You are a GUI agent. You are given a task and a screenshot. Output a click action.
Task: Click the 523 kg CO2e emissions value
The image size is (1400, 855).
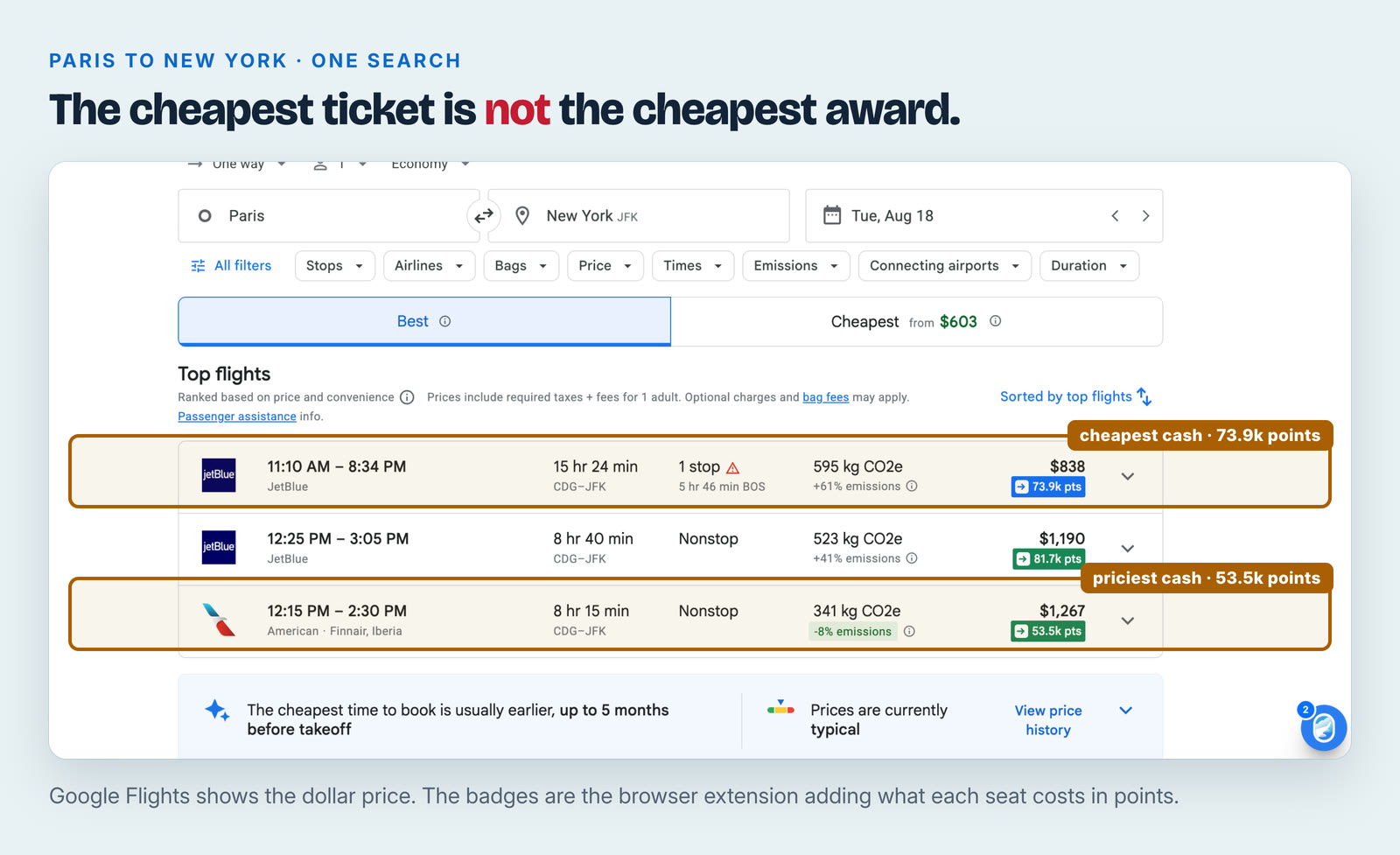[x=857, y=539]
